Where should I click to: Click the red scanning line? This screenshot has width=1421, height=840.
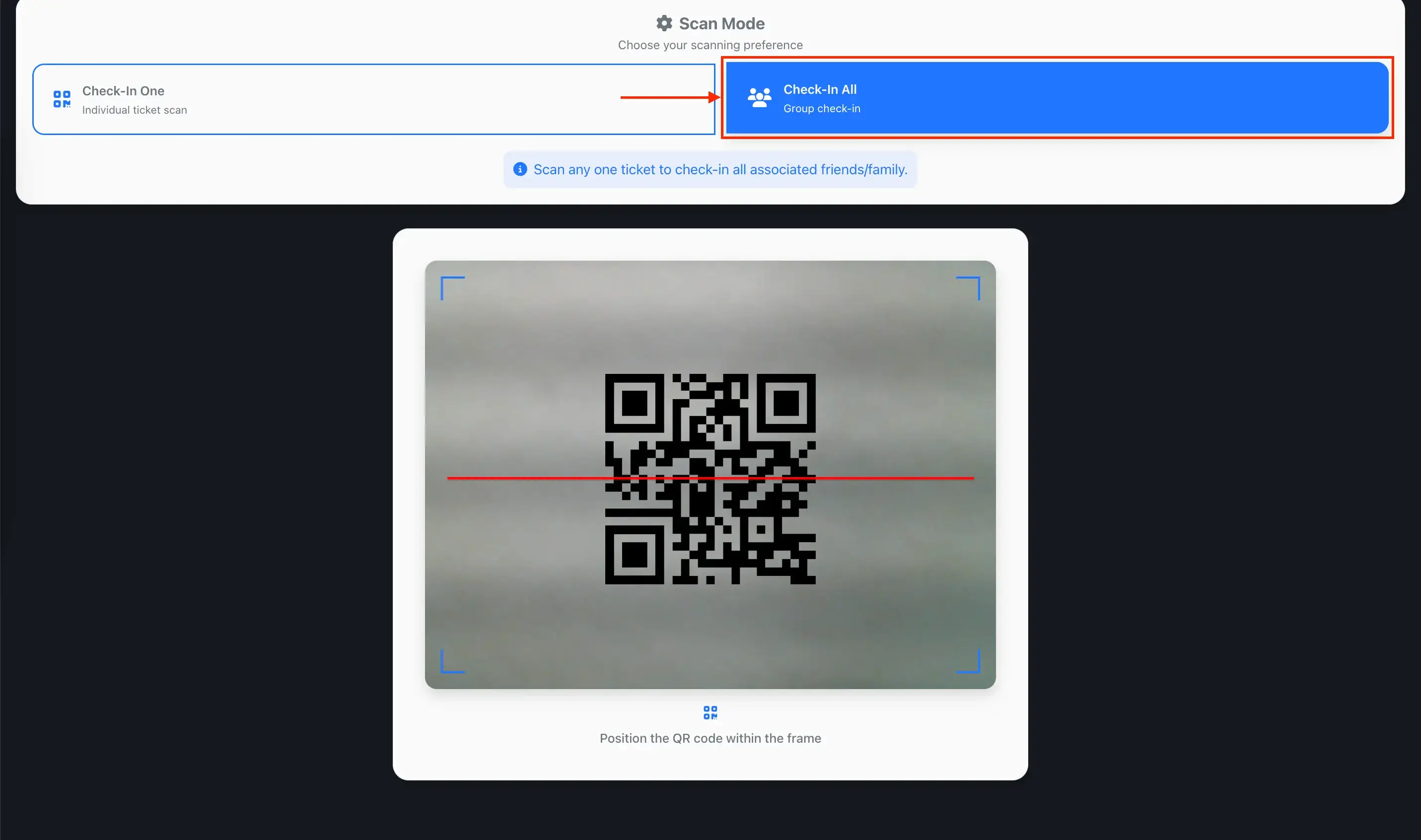(526, 478)
